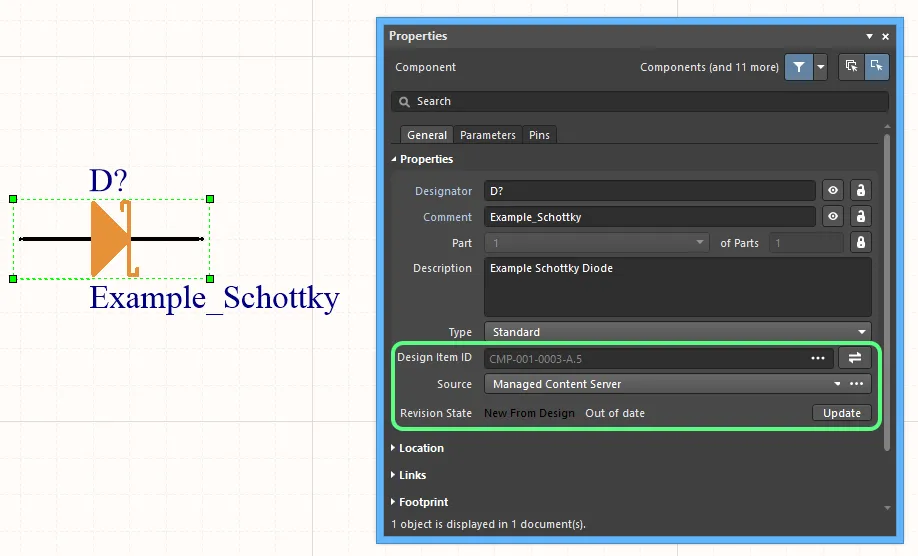
Task: Click the bottom-right green selection handle
Action: click(210, 279)
